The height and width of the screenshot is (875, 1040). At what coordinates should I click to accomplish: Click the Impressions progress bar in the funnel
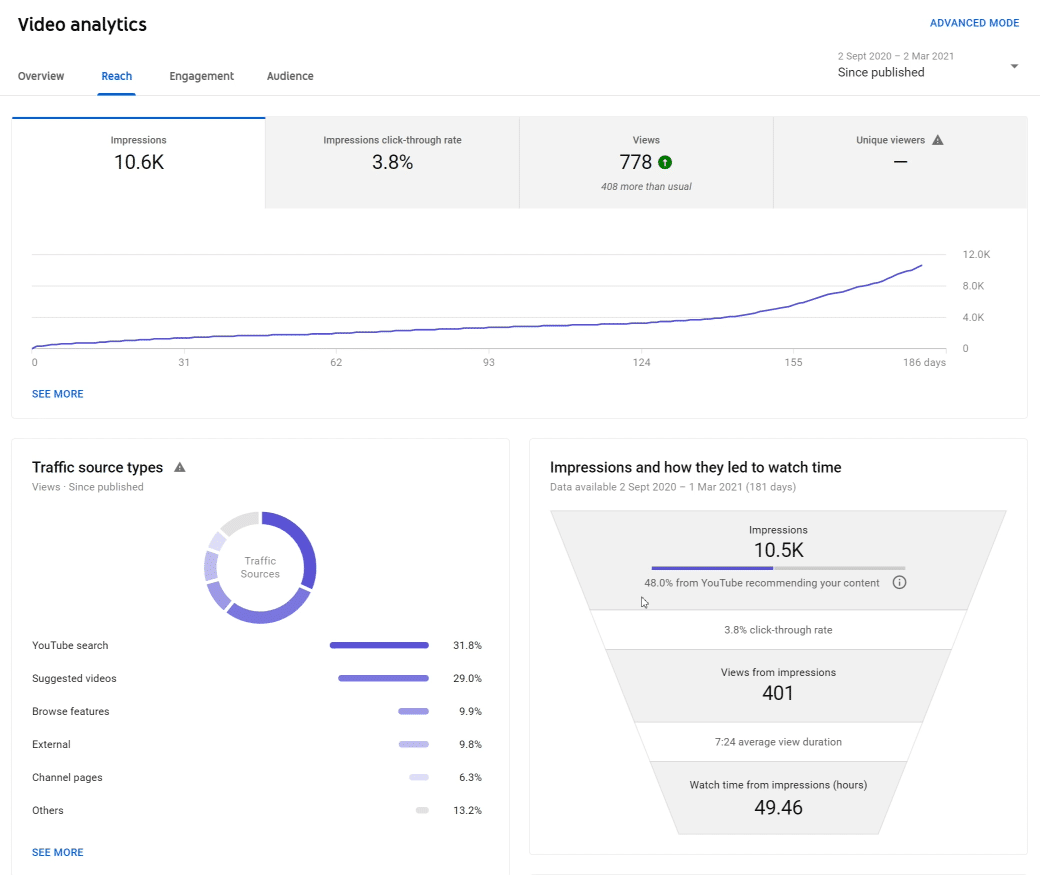778,567
